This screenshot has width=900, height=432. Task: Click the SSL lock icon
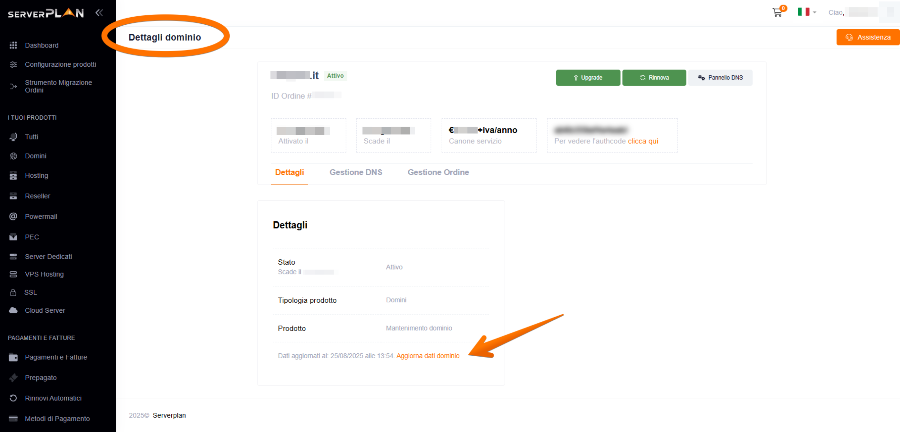[x=13, y=292]
